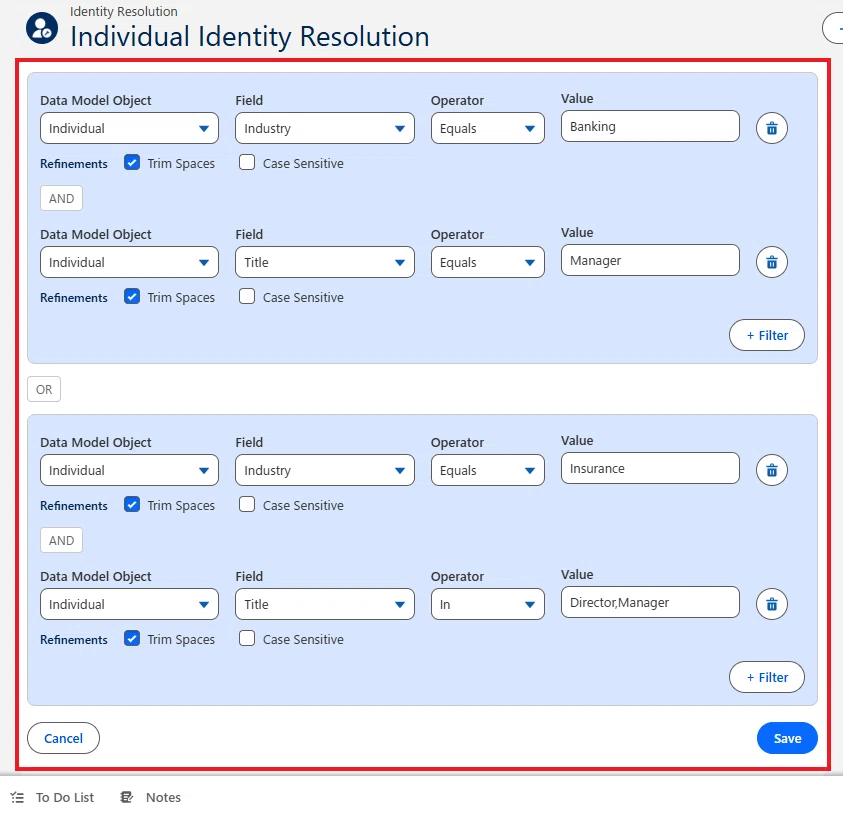Open the To Do List icon in the bottom bar
The width and height of the screenshot is (843, 813).
point(17,797)
